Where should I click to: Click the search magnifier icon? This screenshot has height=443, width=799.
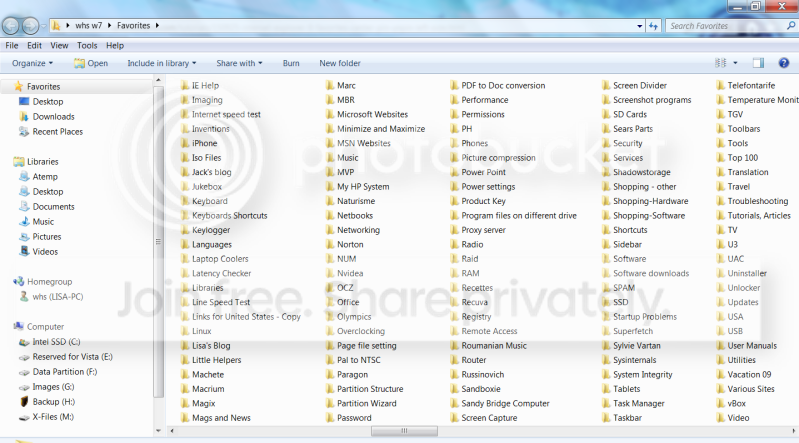pos(791,25)
